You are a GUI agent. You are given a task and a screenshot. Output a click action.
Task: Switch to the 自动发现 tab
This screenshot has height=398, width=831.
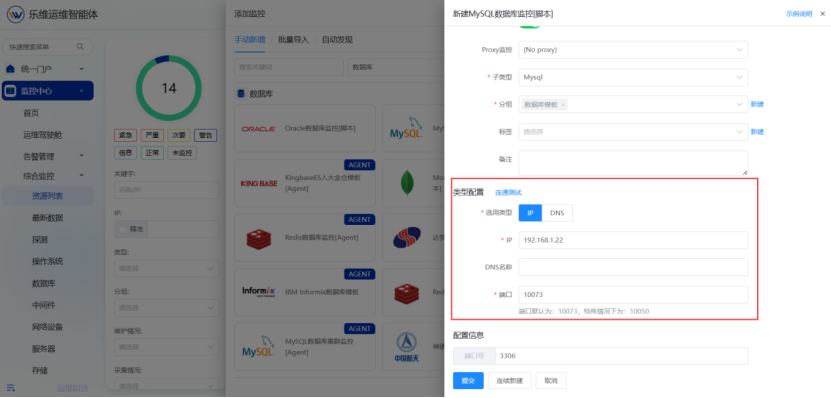(x=337, y=40)
